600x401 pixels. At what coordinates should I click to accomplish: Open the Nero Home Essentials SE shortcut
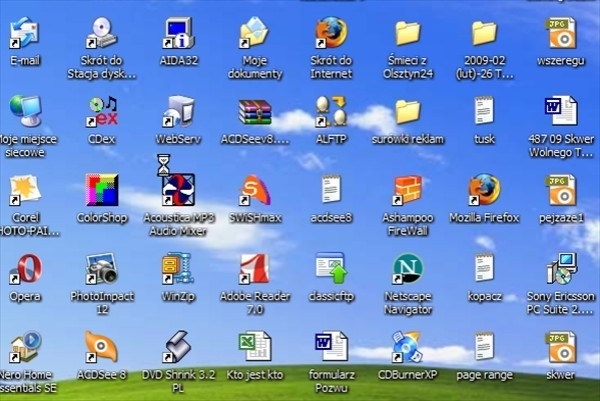pyautogui.click(x=25, y=347)
